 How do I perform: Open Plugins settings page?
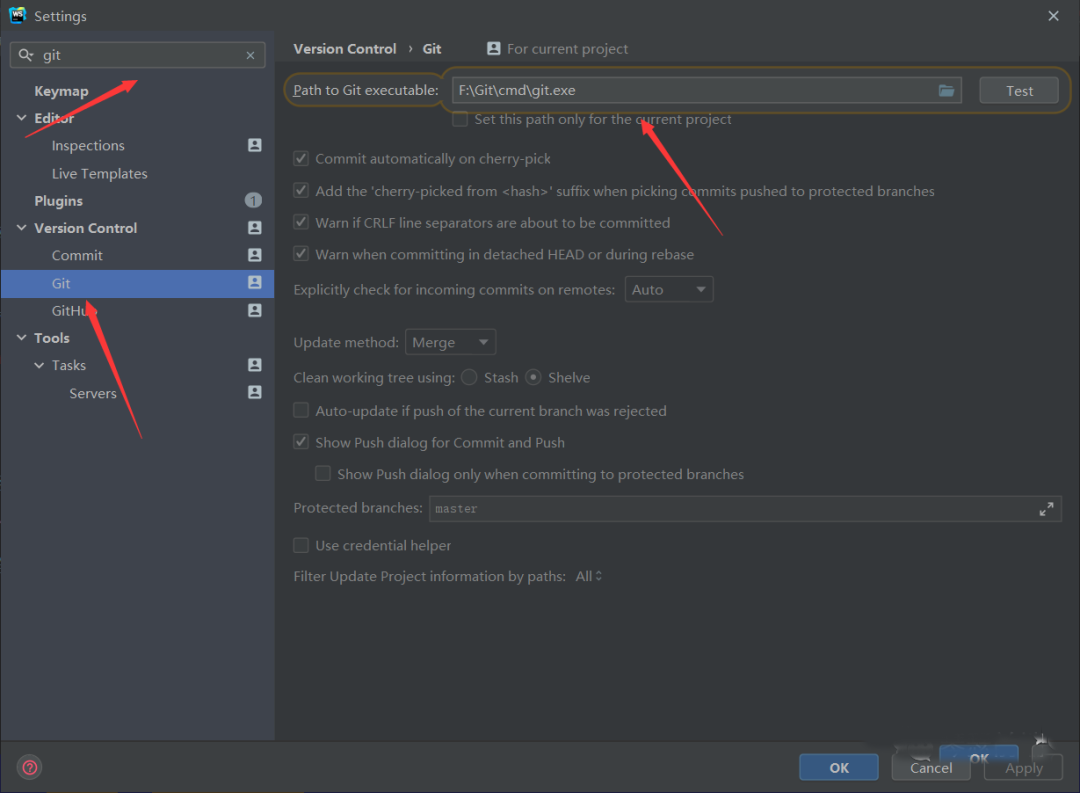tap(59, 200)
